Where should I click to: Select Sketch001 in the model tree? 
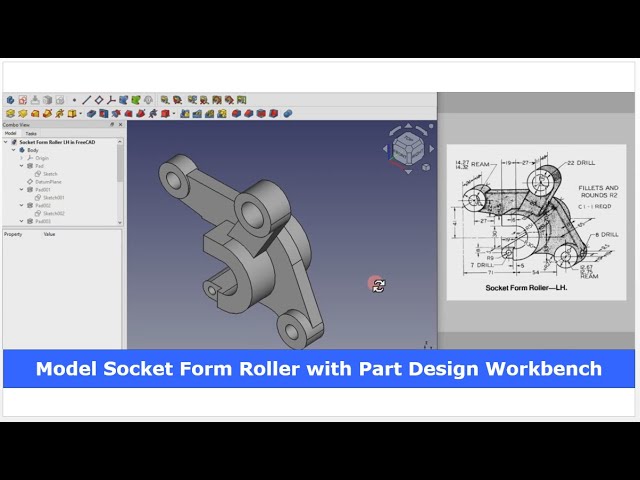(53, 197)
